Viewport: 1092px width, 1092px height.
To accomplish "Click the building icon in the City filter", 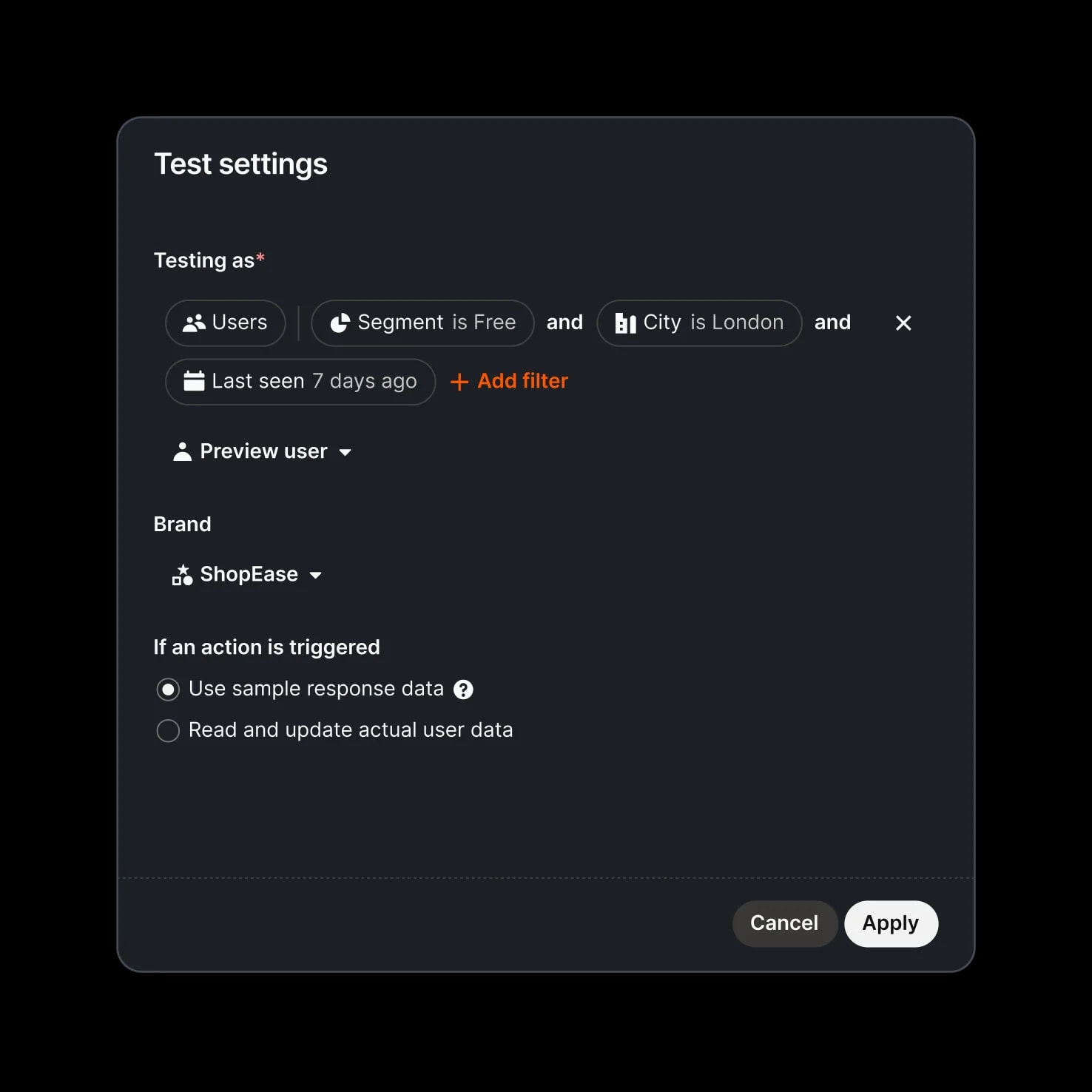I will [x=625, y=323].
